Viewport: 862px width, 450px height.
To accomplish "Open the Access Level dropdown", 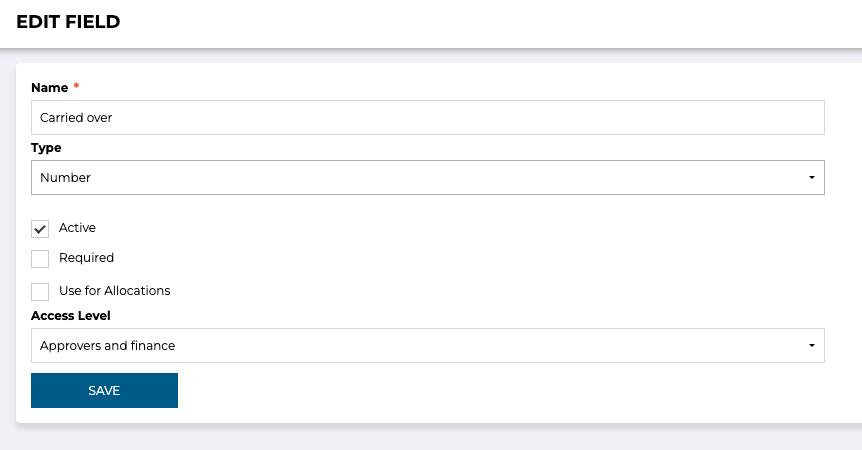I will 427,345.
